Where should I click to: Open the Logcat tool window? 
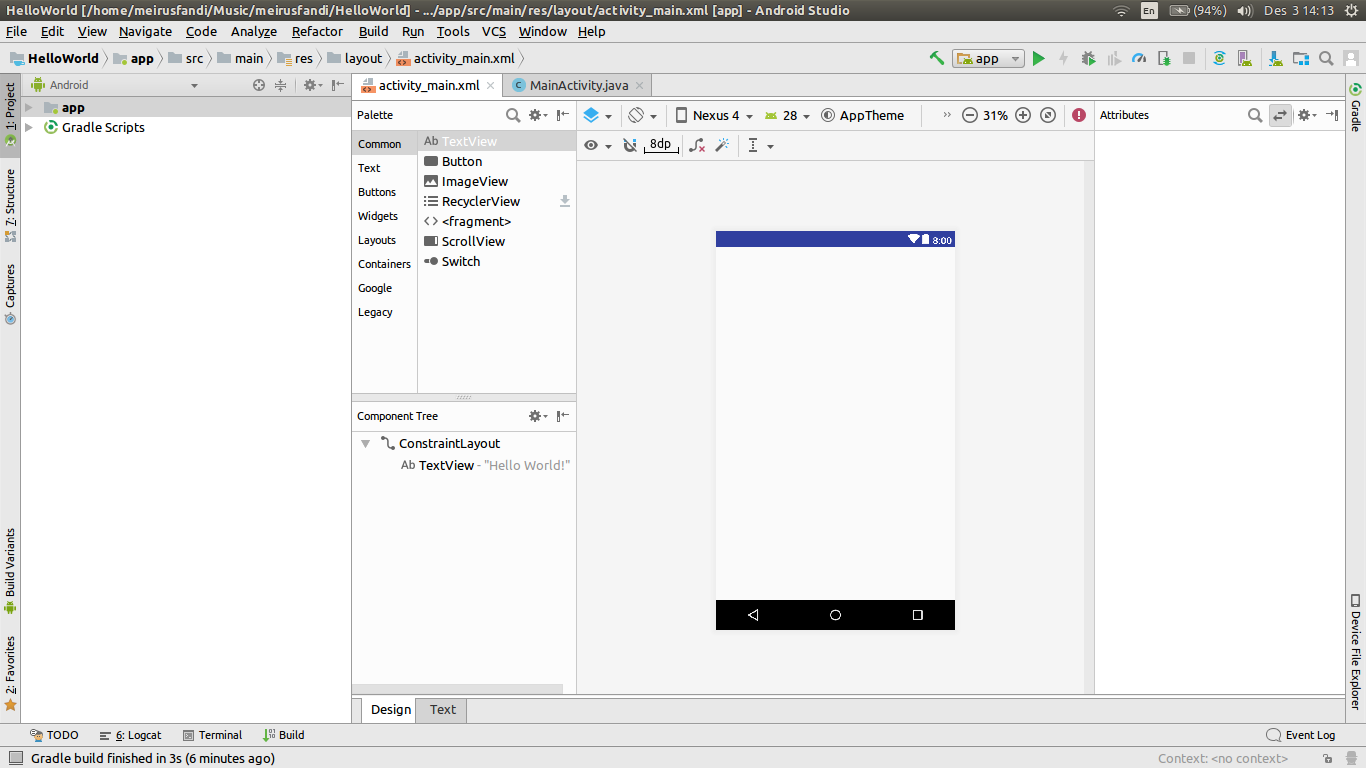[130, 735]
